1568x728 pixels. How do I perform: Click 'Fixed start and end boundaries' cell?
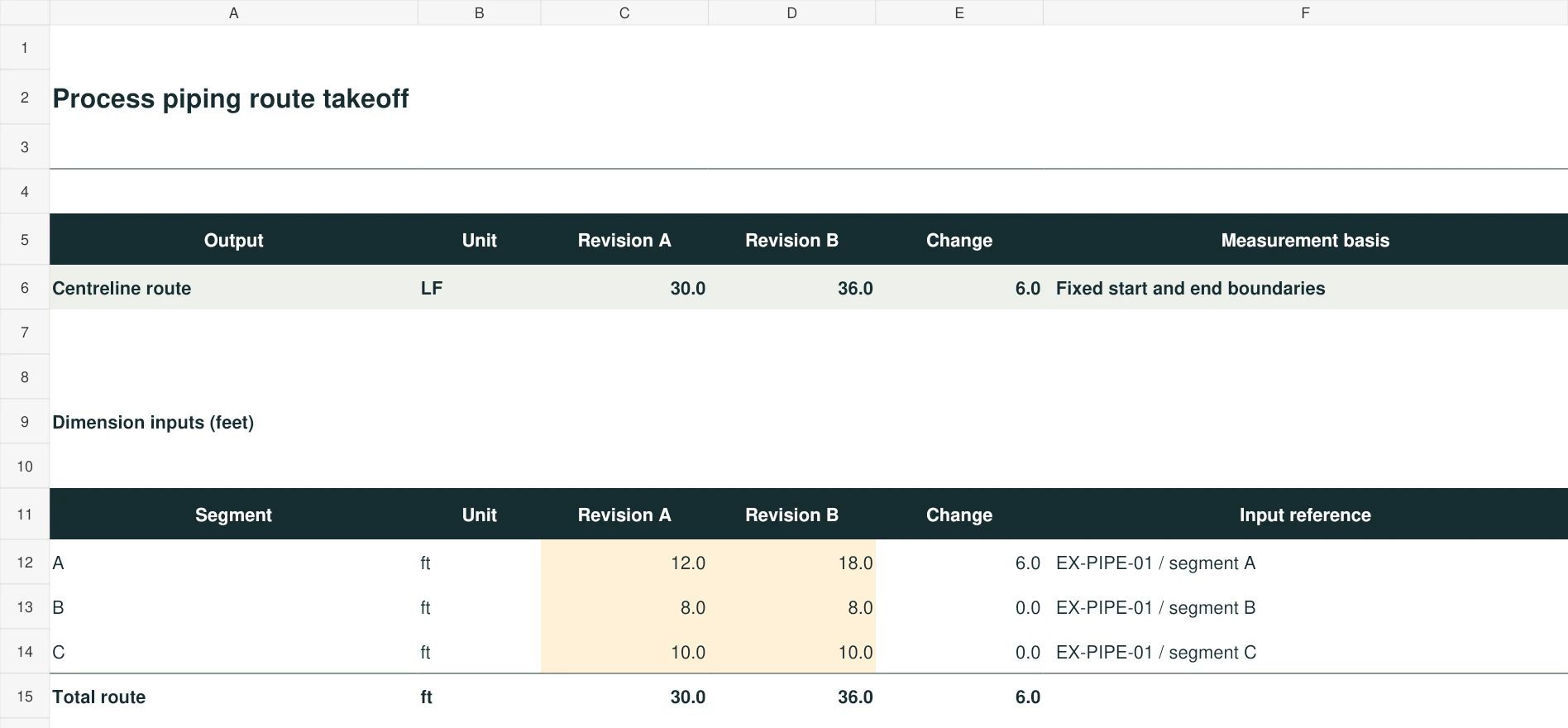click(1305, 288)
